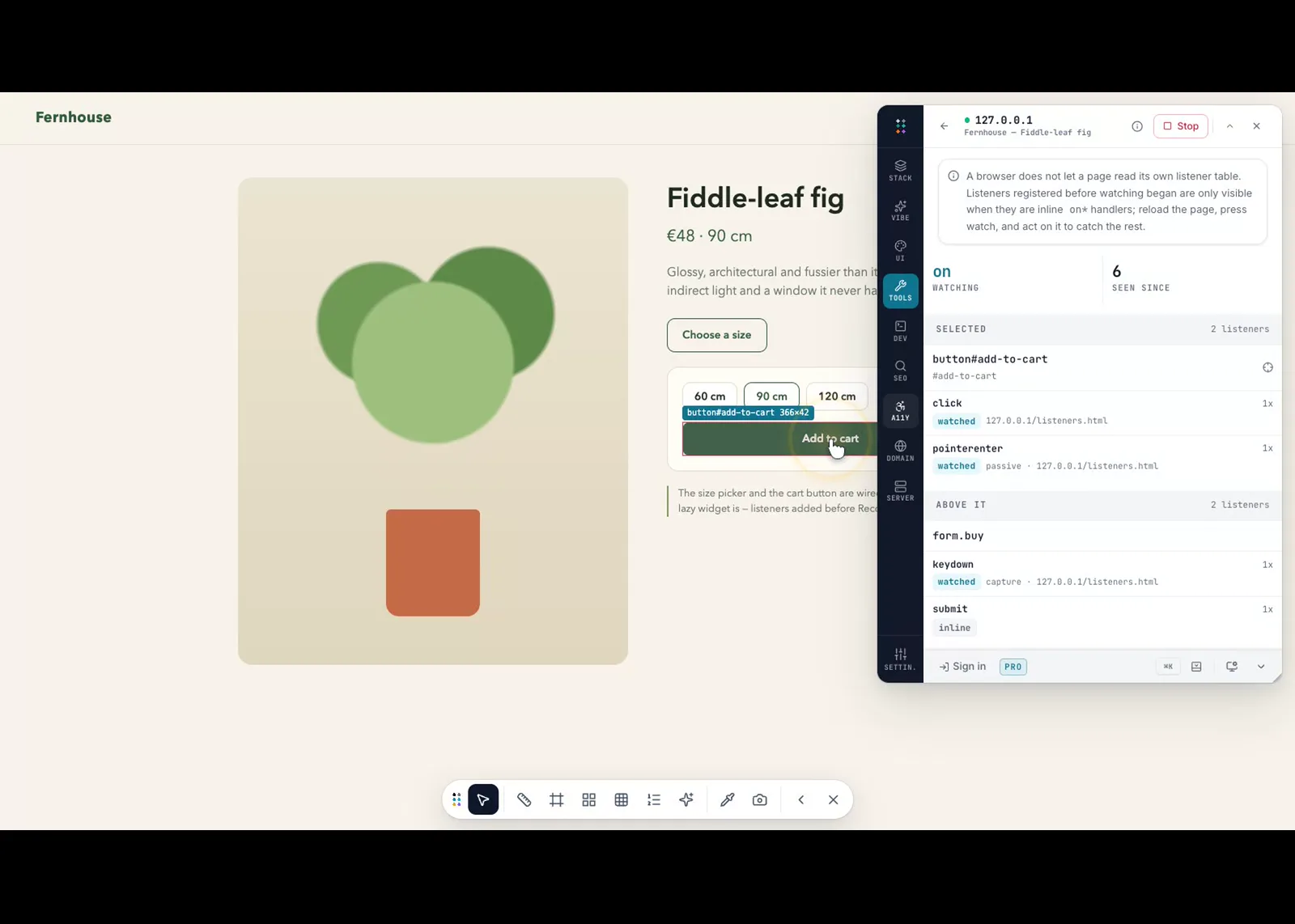The width and height of the screenshot is (1295, 924).
Task: Open the SEO search section
Action: (900, 371)
